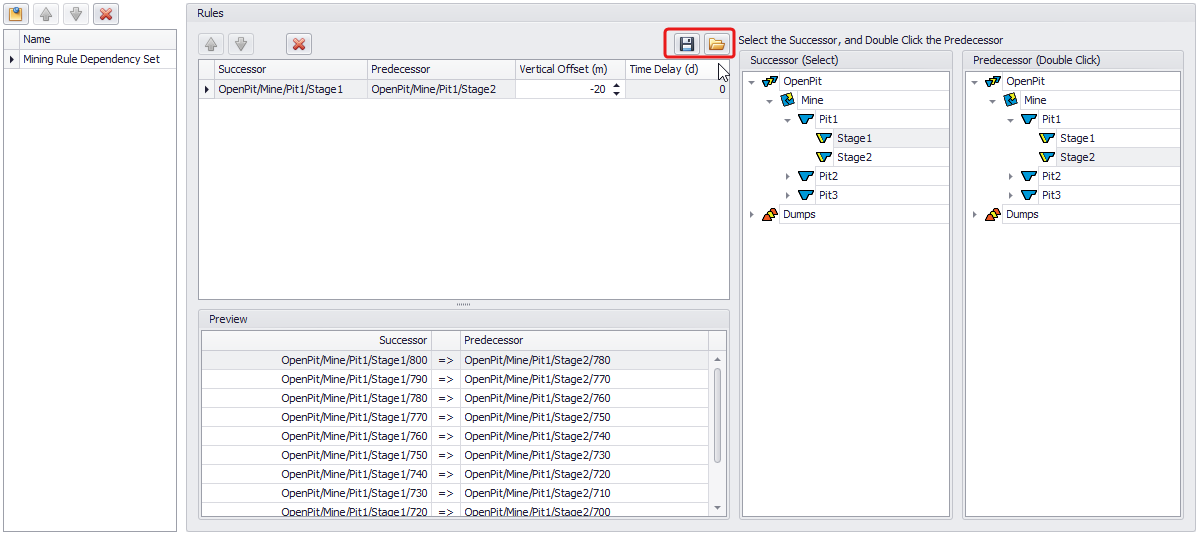Viewport: 1199px width, 534px height.
Task: Move dependency set up using arrow above Name list
Action: [x=46, y=14]
